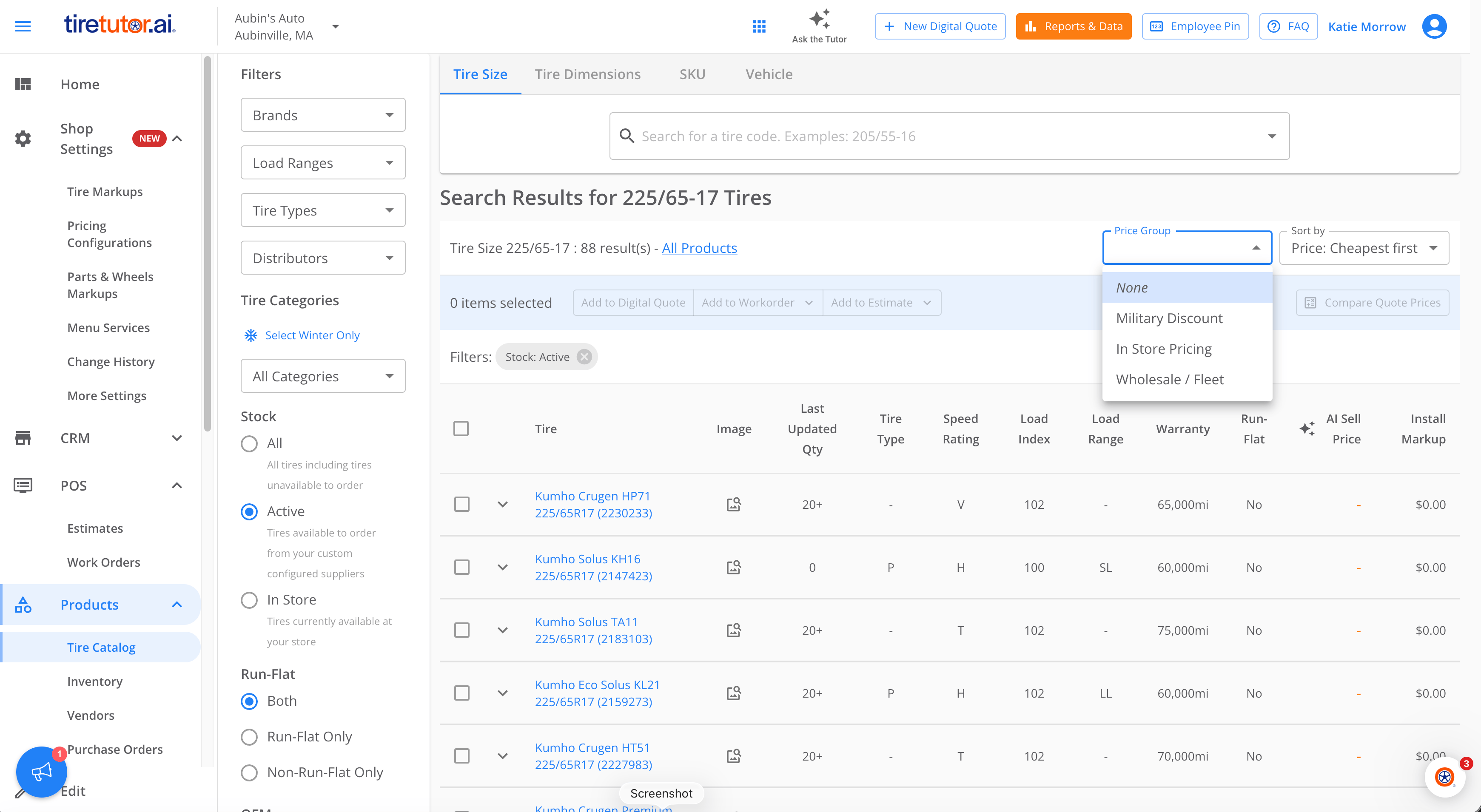Click the Home dashboard icon
This screenshot has width=1481, height=812.
click(23, 85)
